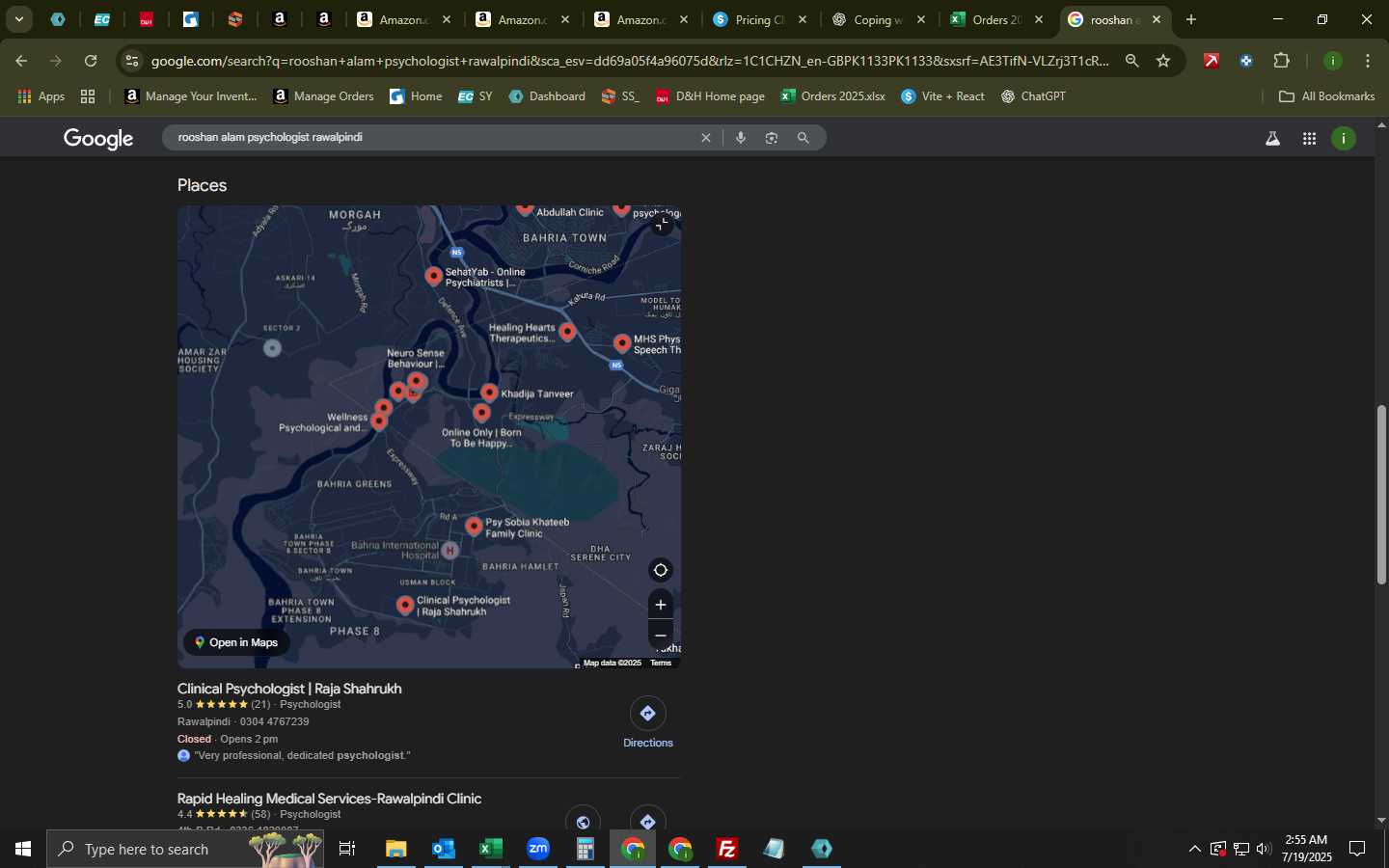The image size is (1389, 868).
Task: Center map on my location
Action: (x=661, y=570)
